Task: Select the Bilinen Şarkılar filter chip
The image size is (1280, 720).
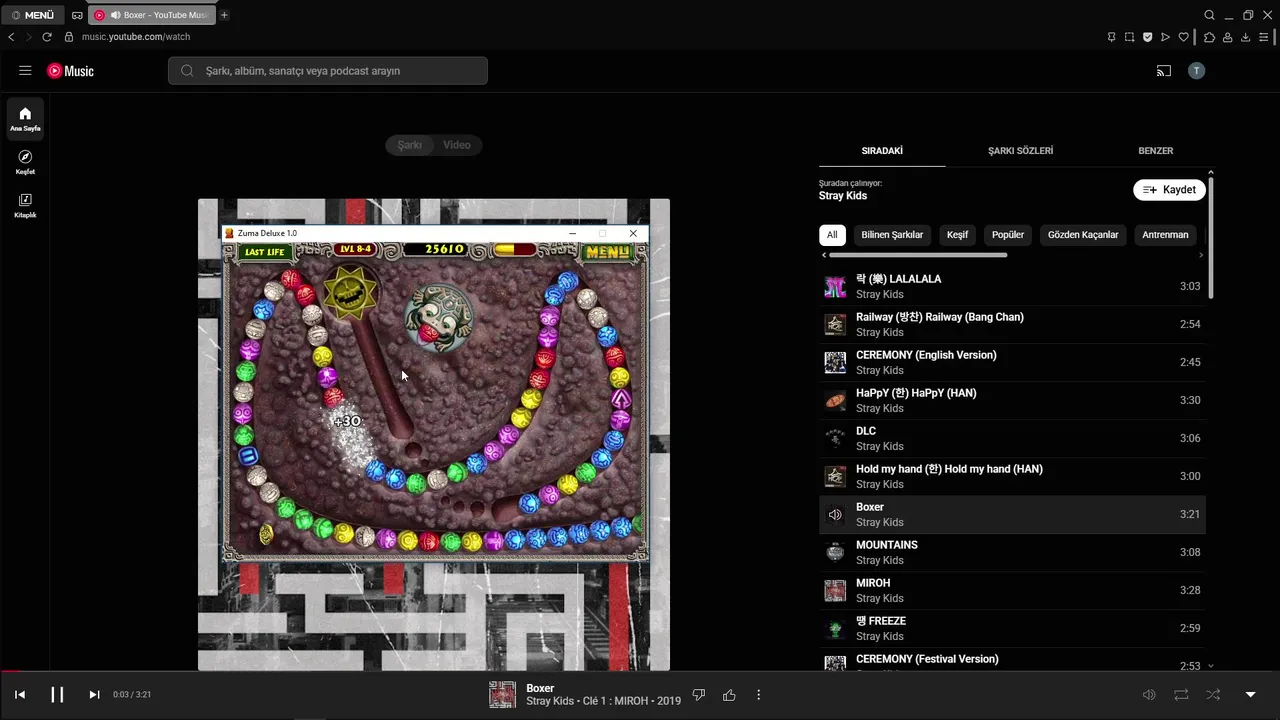Action: (x=892, y=235)
